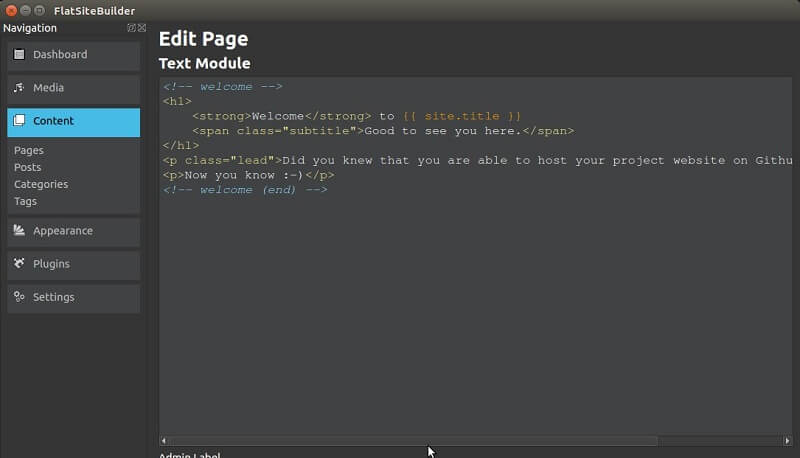Click the editor horizontal scrollbar thumb
Viewport: 800px width, 458px height.
tap(413, 441)
